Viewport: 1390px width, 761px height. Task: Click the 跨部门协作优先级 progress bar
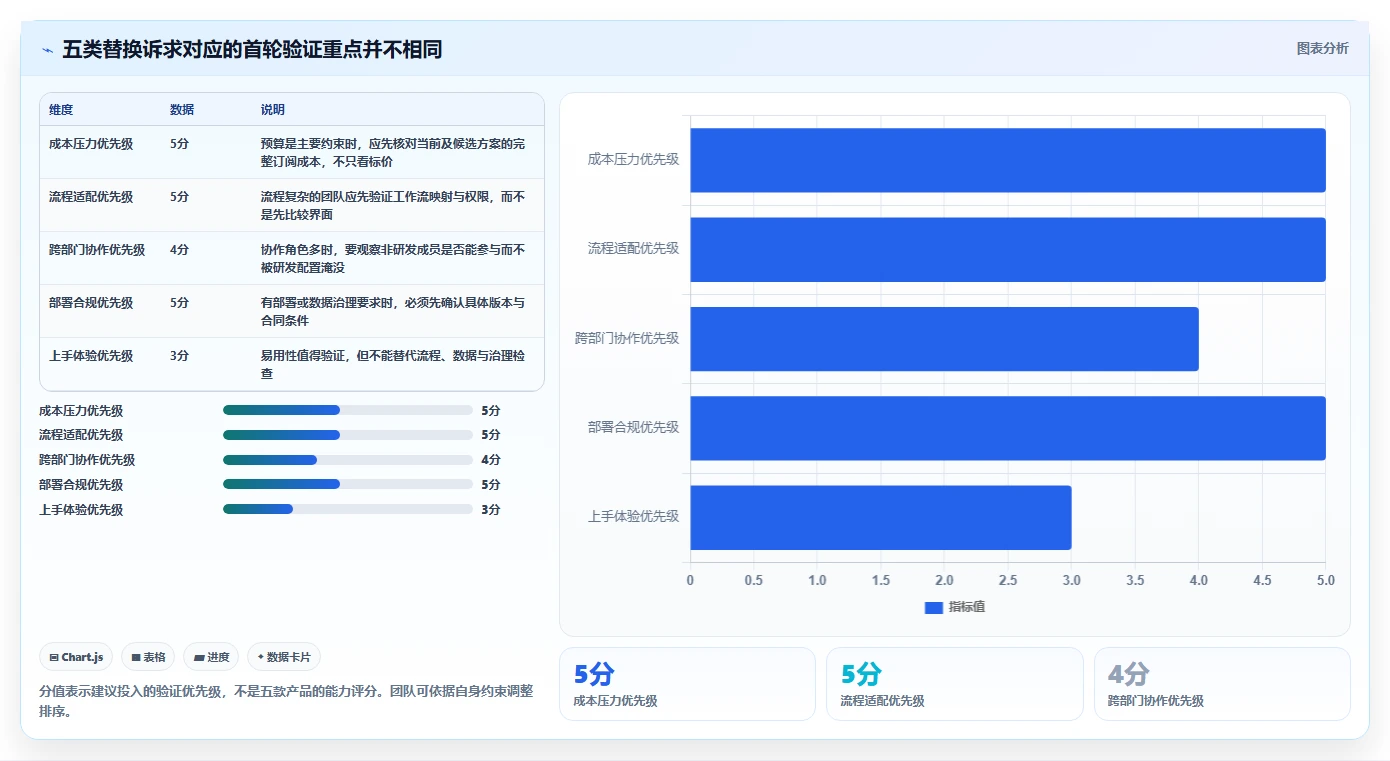[x=348, y=460]
